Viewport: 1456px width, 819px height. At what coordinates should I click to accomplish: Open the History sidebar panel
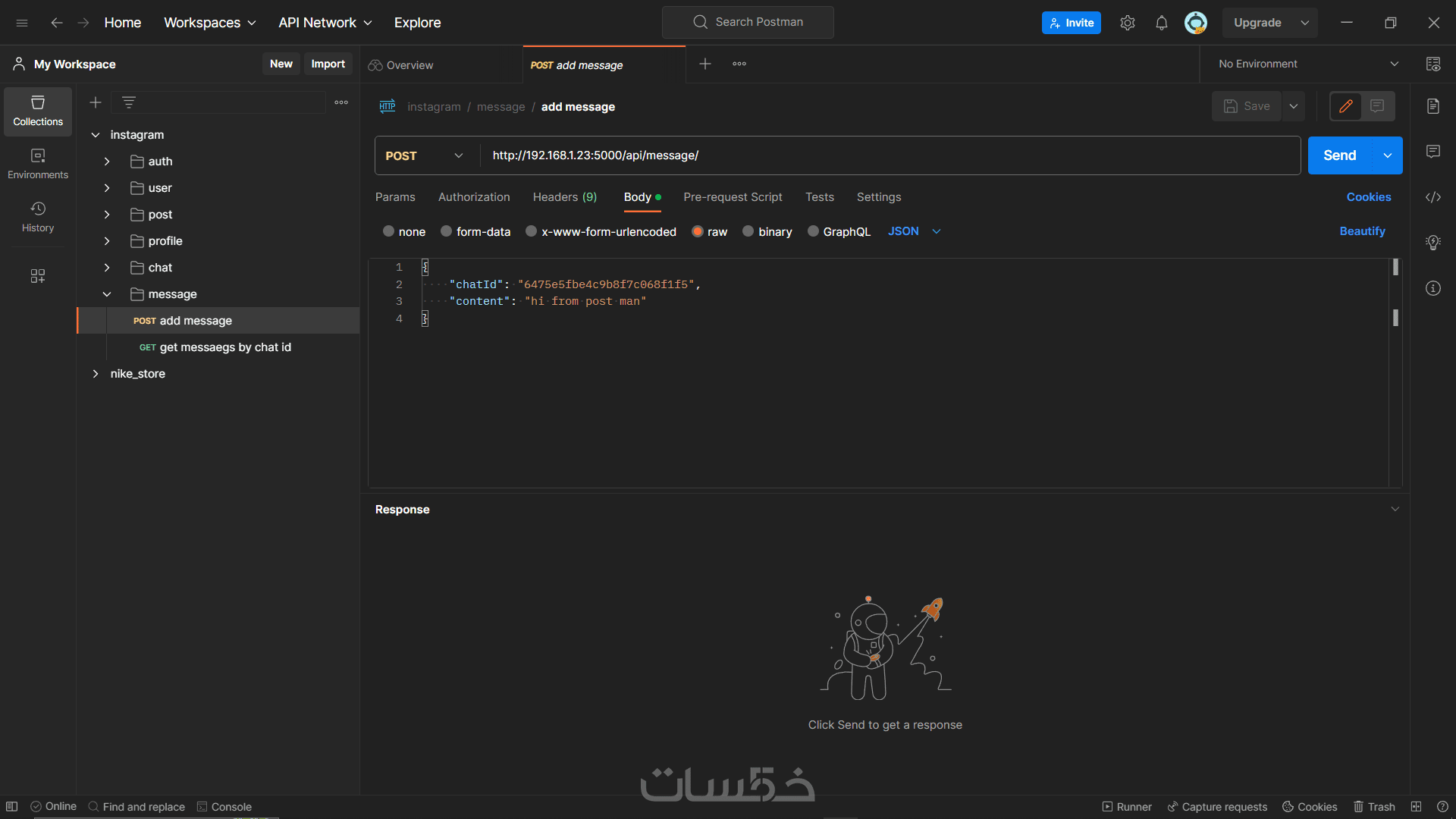pos(38,217)
